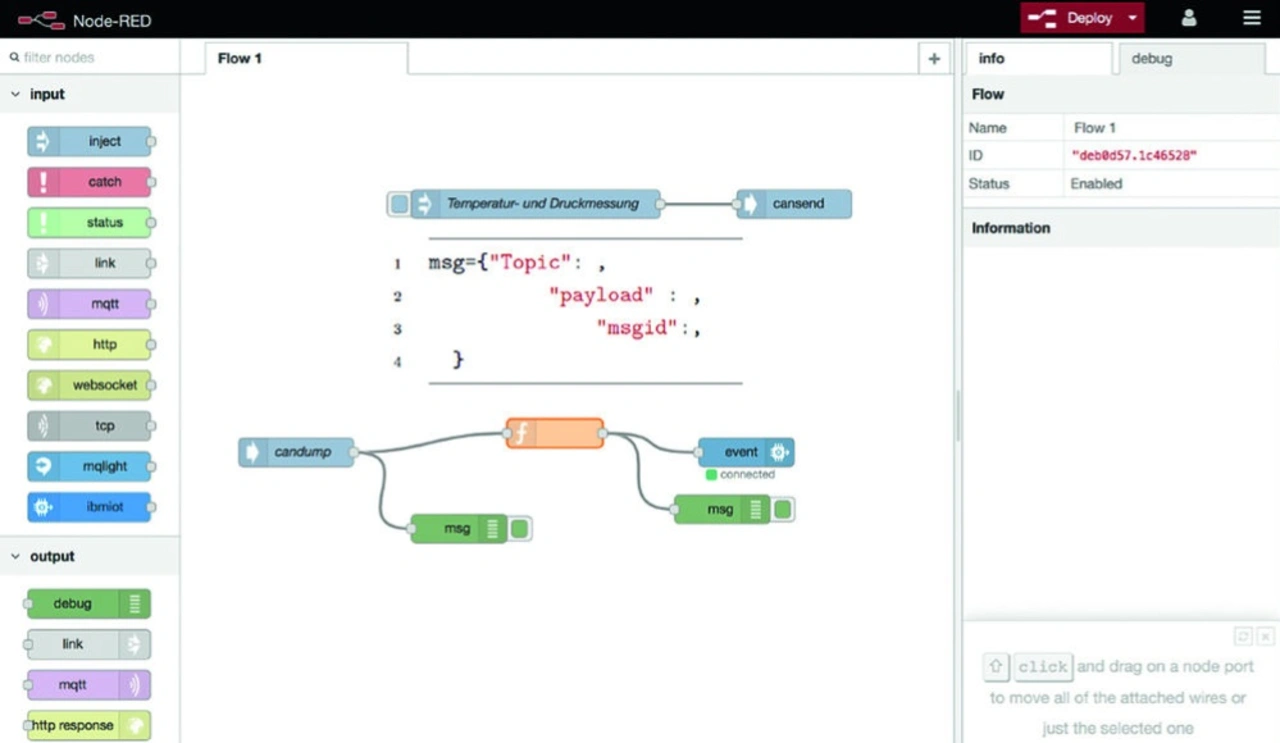1280x743 pixels.
Task: Select the websocket input node
Action: tap(90, 385)
